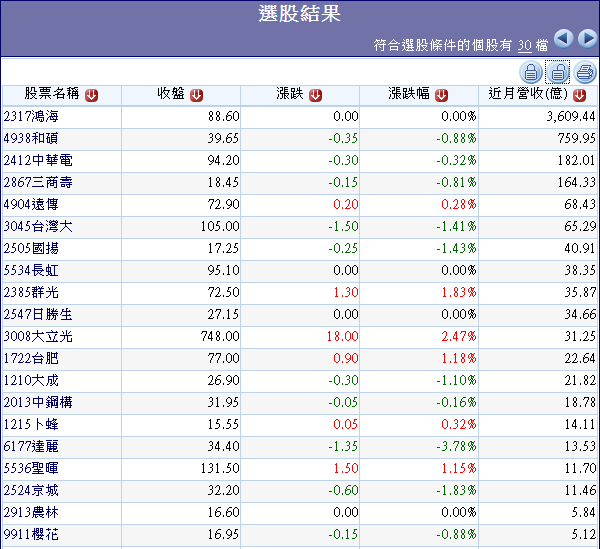
Task: Select the revenue value 68.43
Action: pyautogui.click(x=580, y=204)
